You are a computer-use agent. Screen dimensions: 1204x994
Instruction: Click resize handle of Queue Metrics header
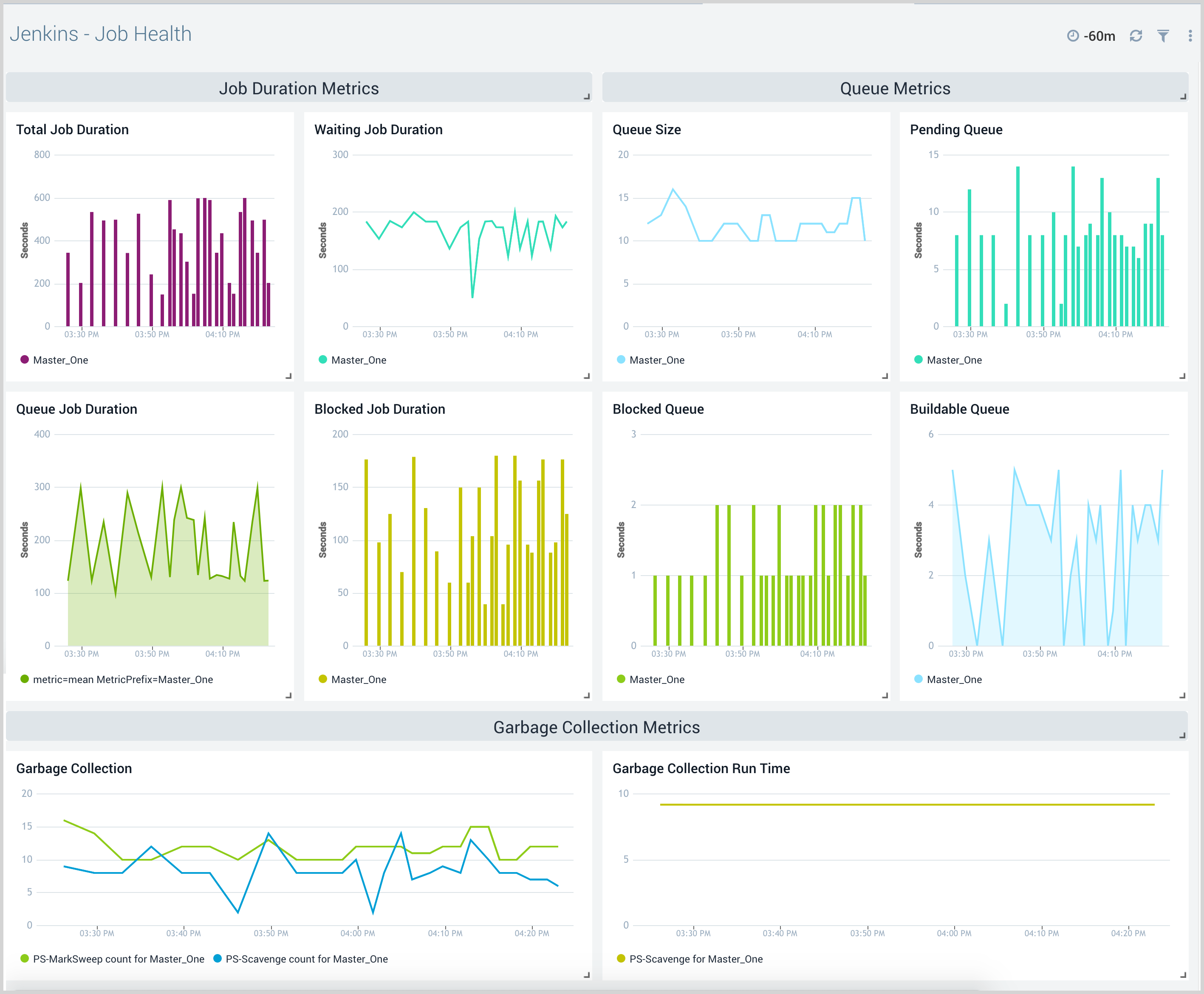[x=1183, y=97]
